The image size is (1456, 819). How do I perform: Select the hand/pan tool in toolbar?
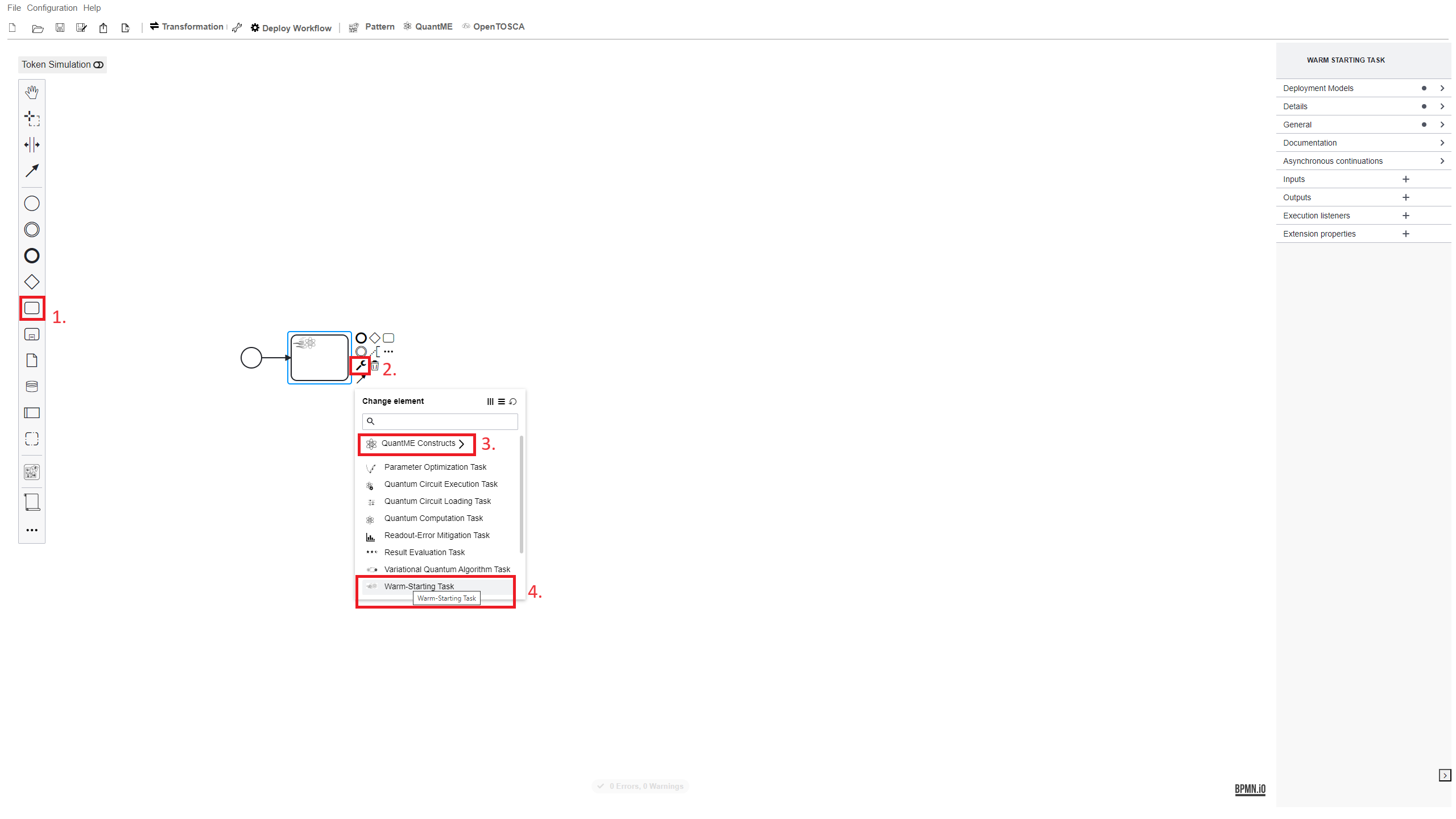(32, 91)
